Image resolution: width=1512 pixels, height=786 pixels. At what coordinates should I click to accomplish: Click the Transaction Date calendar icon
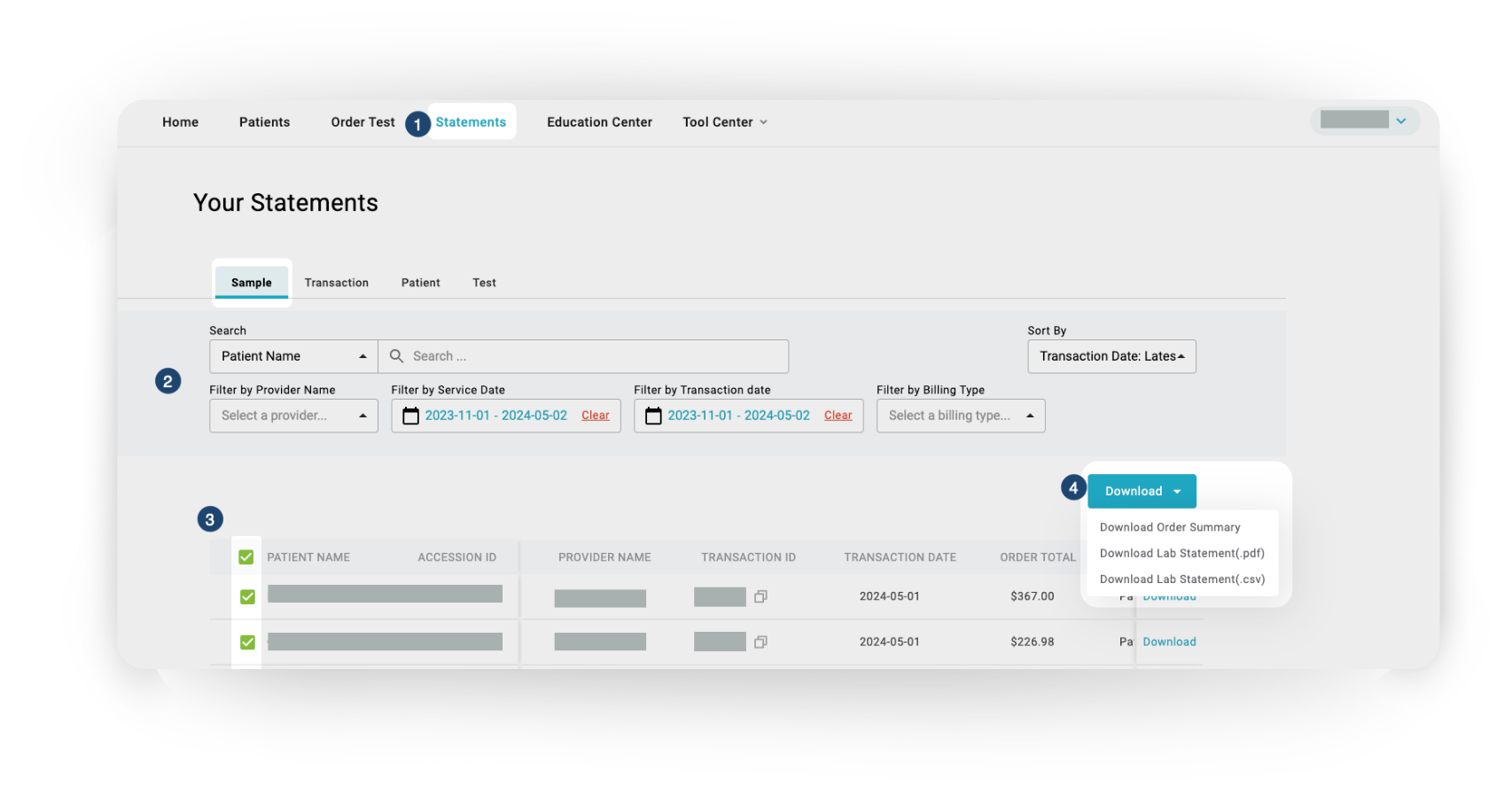(653, 416)
